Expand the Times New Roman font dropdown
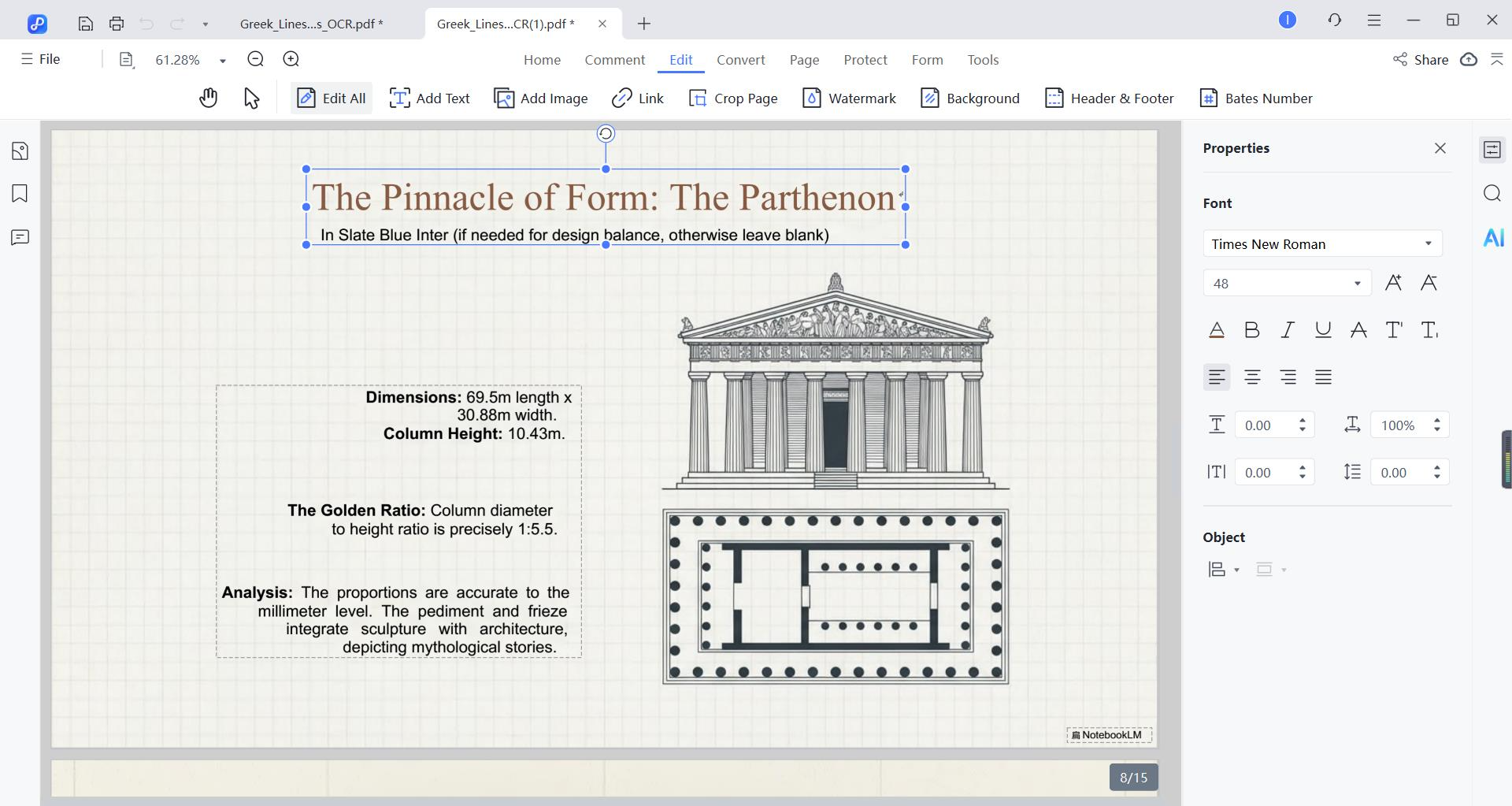 coord(1428,243)
